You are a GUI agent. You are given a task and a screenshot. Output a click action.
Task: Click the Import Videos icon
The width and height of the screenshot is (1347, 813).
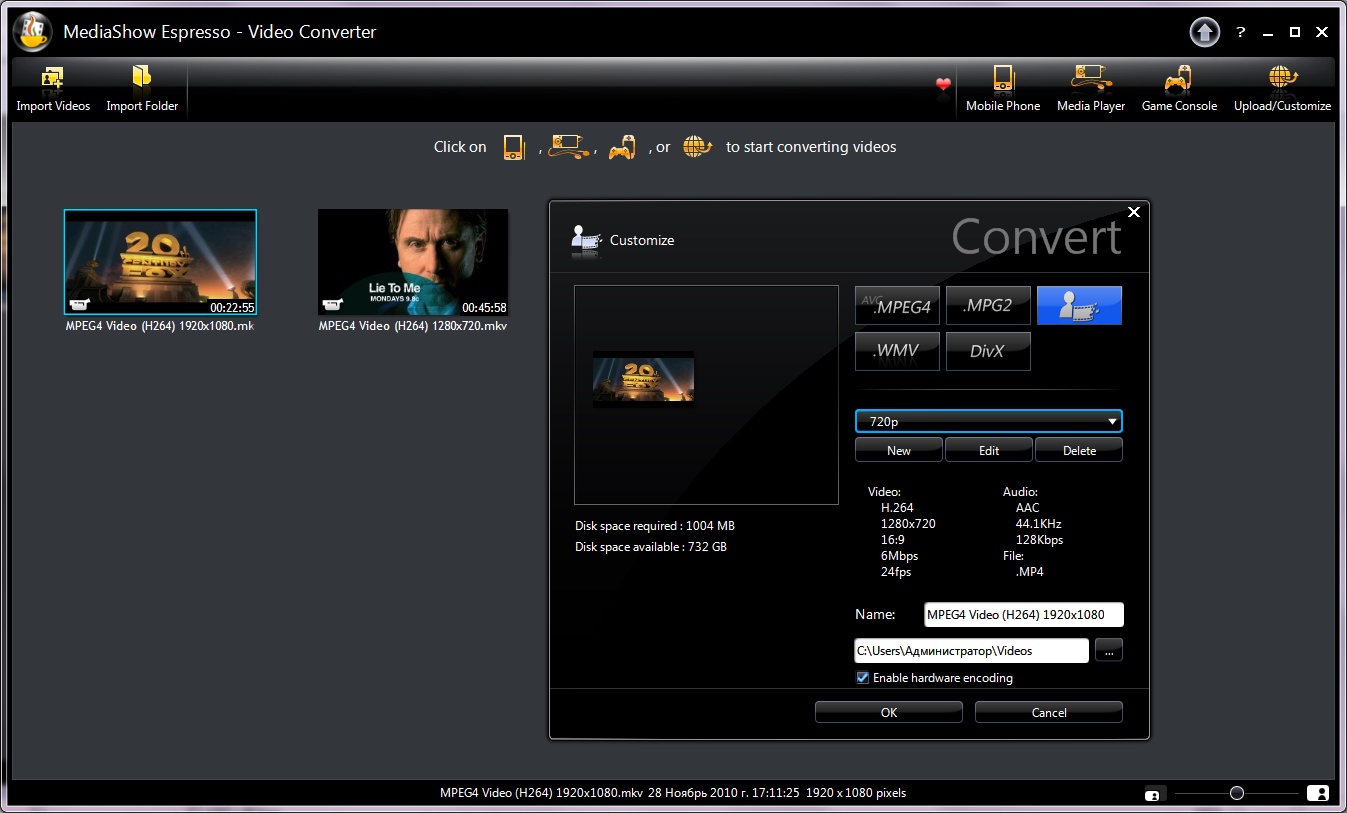(53, 79)
